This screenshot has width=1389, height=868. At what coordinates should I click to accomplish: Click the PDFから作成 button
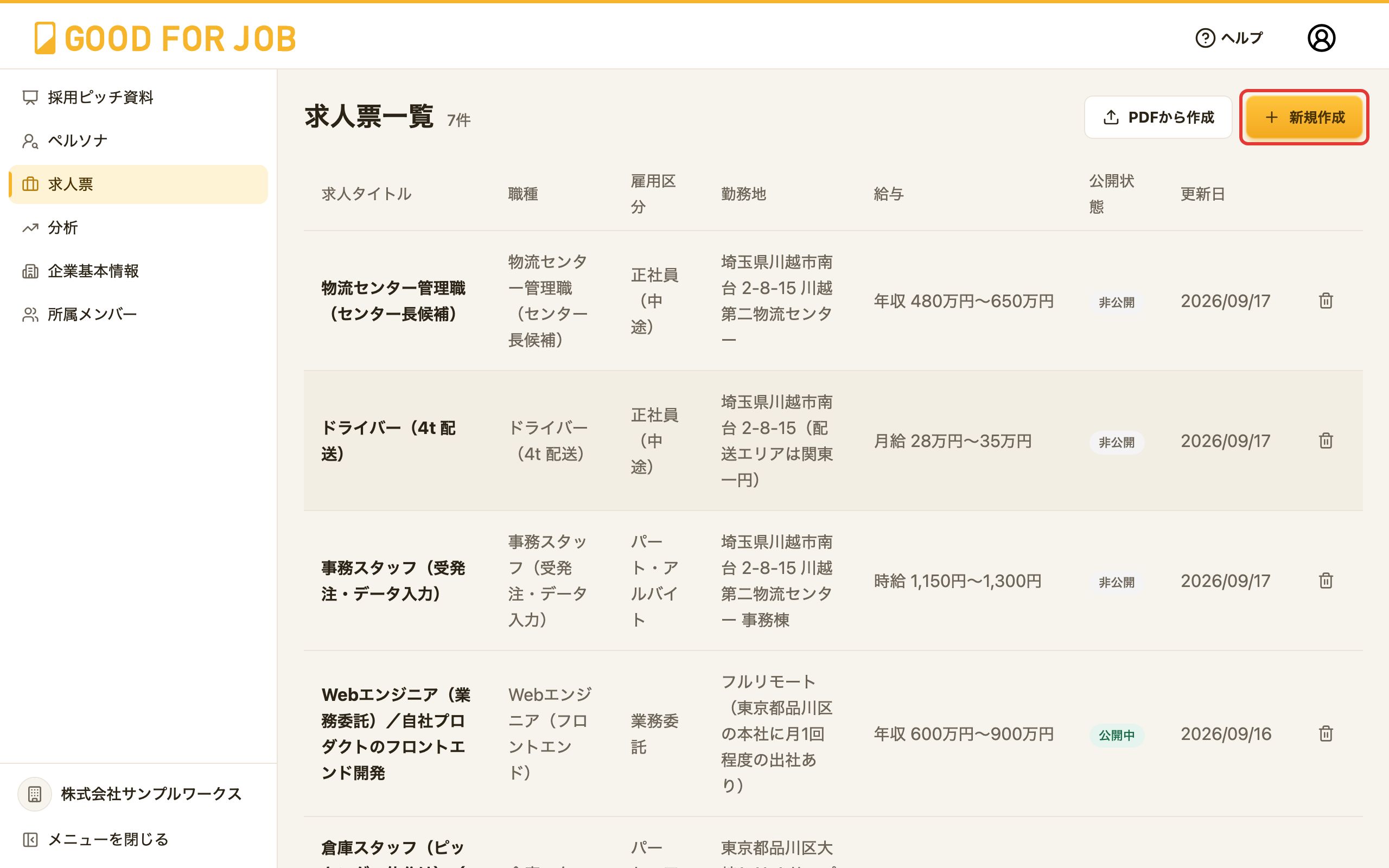point(1158,117)
